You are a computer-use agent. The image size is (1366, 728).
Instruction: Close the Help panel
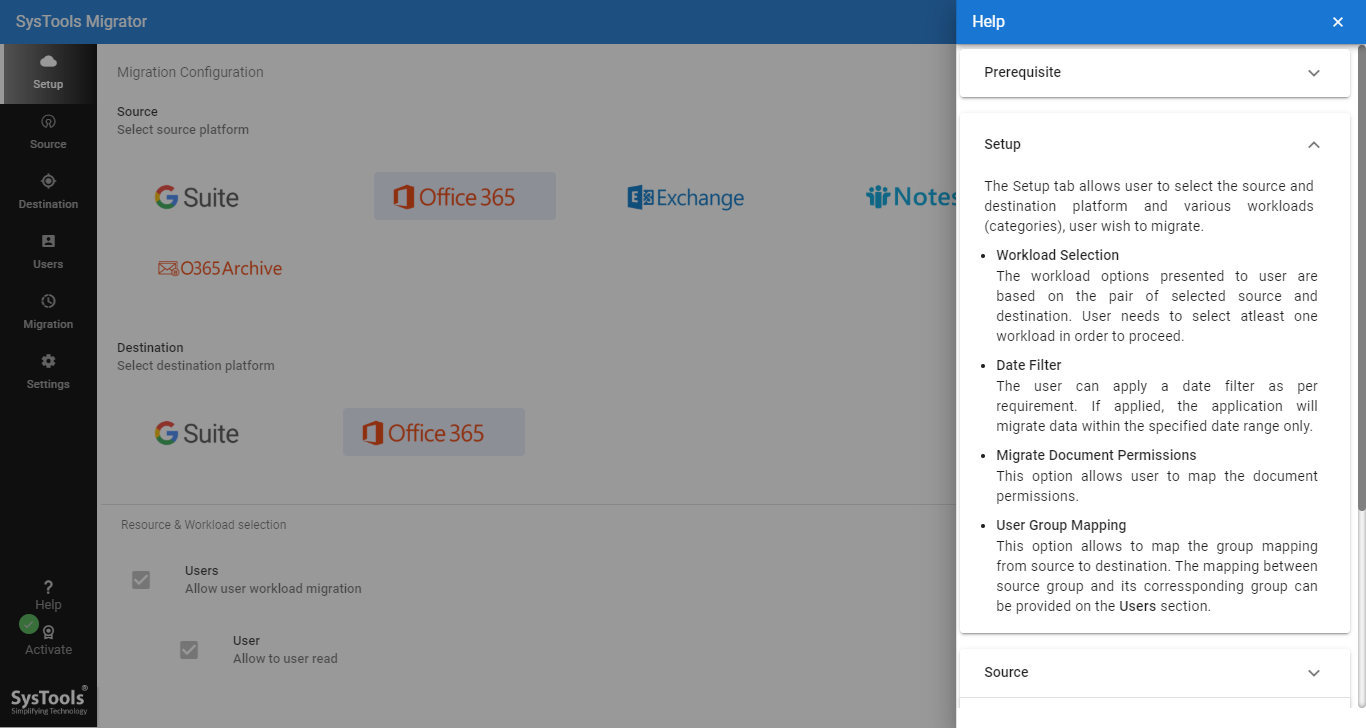(x=1338, y=22)
